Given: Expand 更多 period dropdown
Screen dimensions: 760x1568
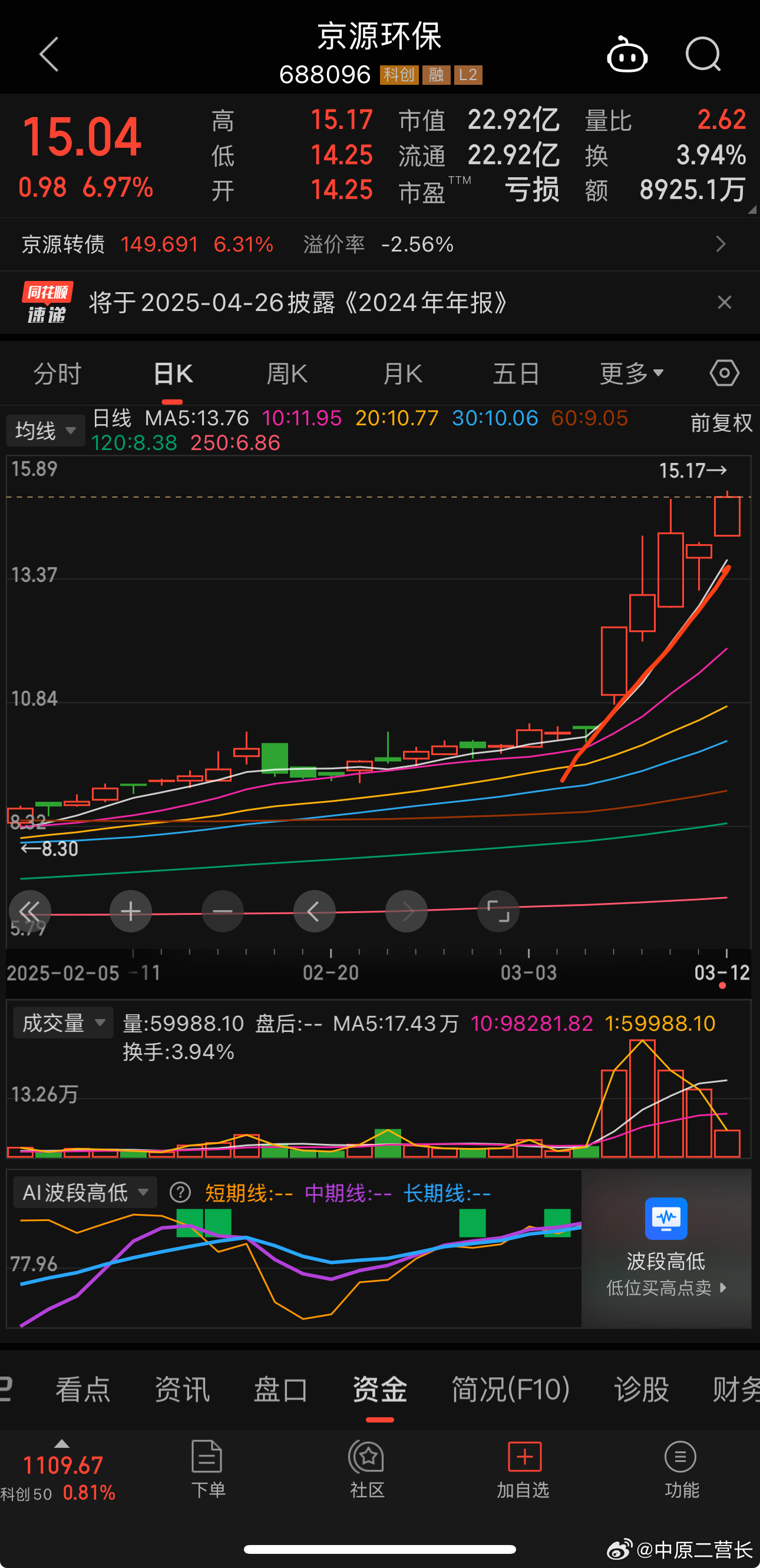Looking at the screenshot, I should pos(632,373).
